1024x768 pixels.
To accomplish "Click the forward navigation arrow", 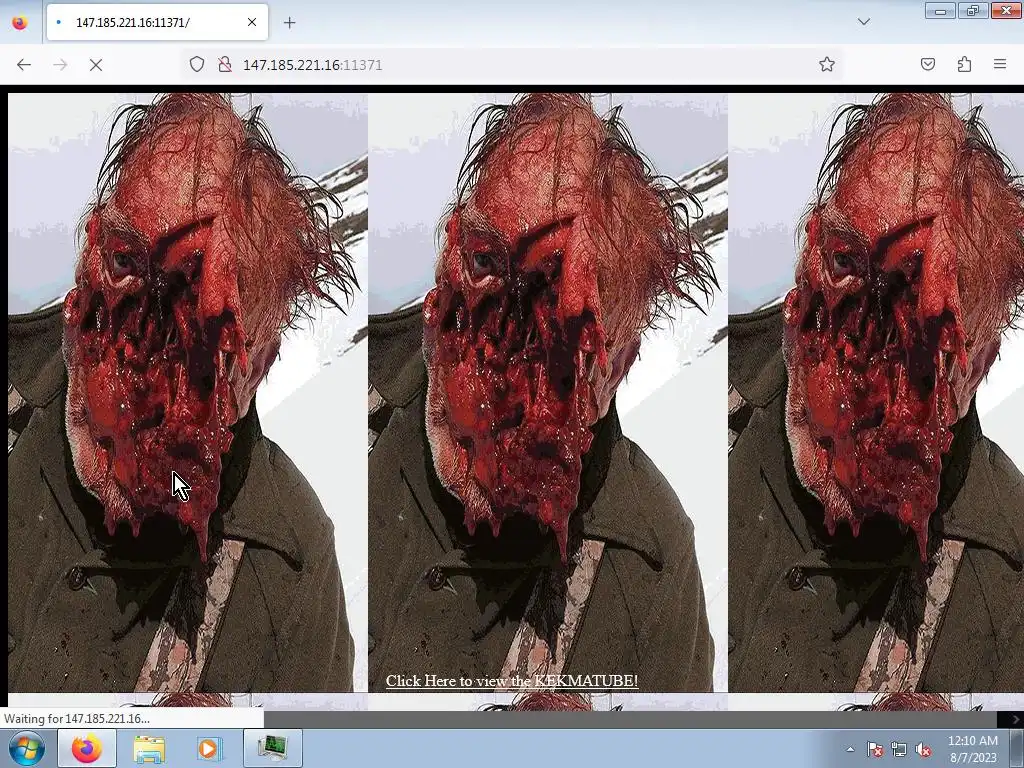I will coord(60,65).
